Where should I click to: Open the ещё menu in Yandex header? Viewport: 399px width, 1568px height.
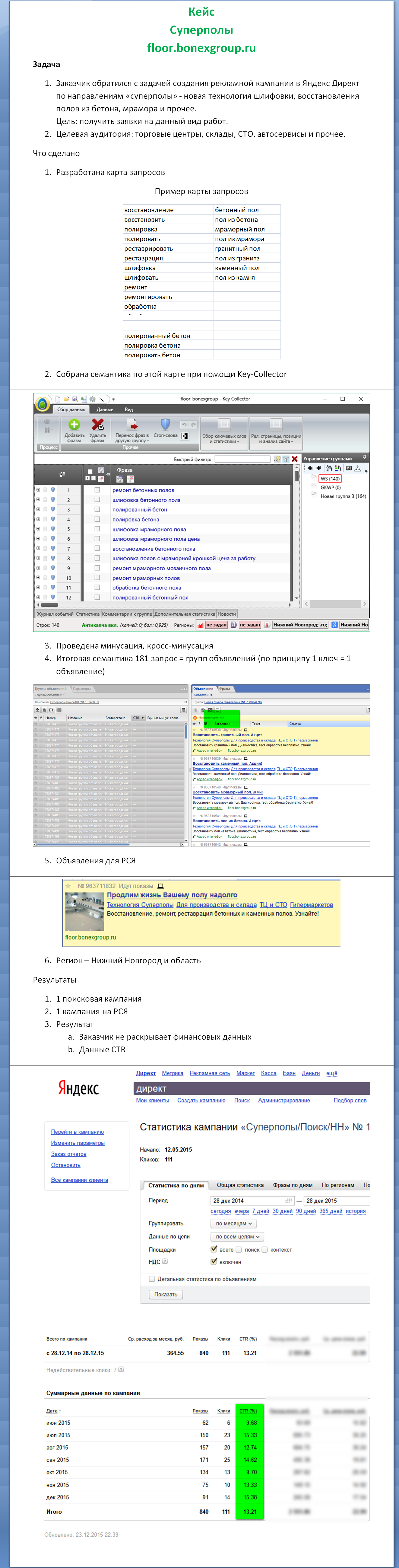click(331, 1073)
